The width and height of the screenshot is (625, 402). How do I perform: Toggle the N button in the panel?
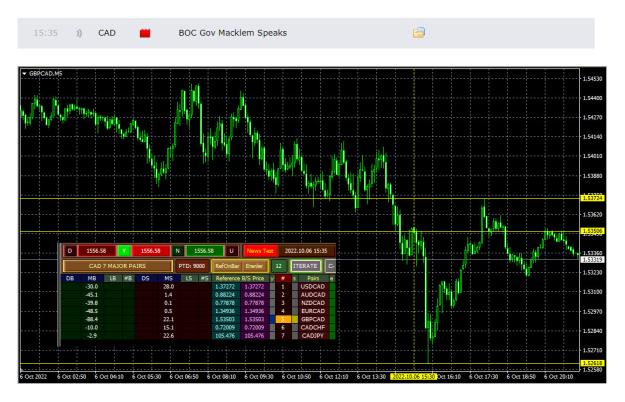click(178, 251)
